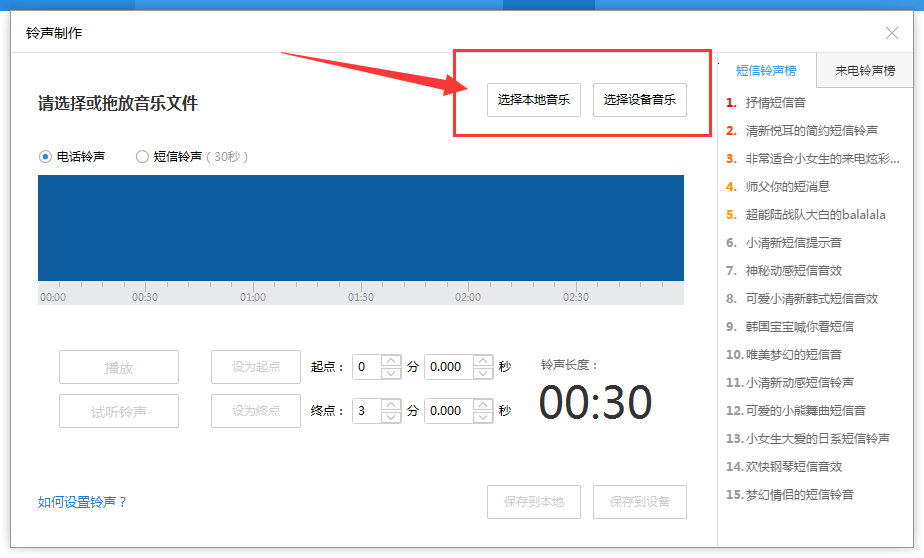924x558 pixels.
Task: Choose the first ranked ringtone 抒情短信音
Action: pos(775,102)
